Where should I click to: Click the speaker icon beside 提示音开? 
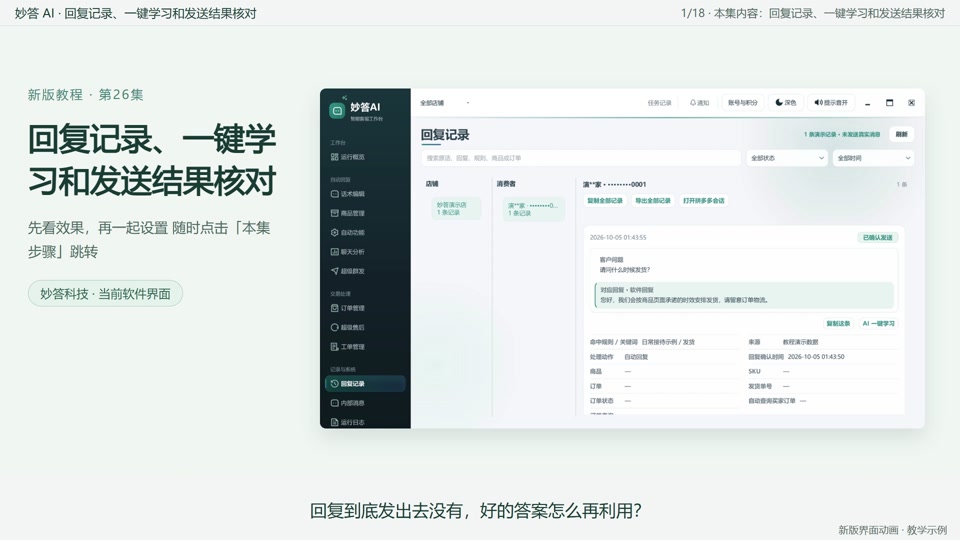818,102
